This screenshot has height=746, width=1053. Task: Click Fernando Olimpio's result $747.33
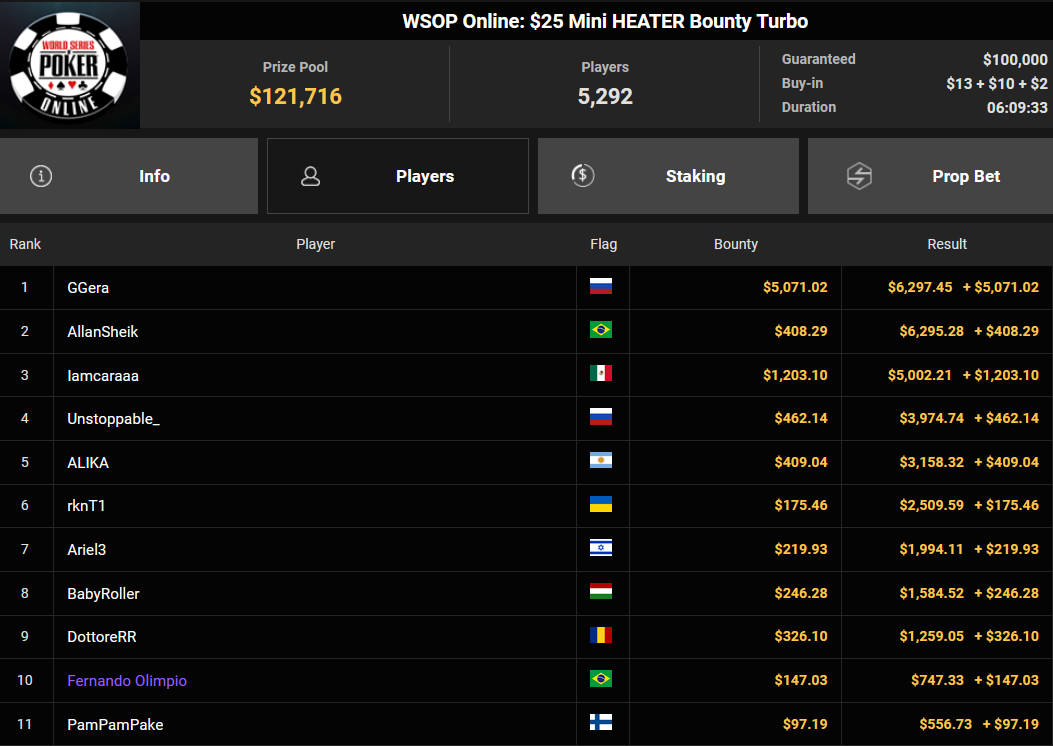(937, 680)
